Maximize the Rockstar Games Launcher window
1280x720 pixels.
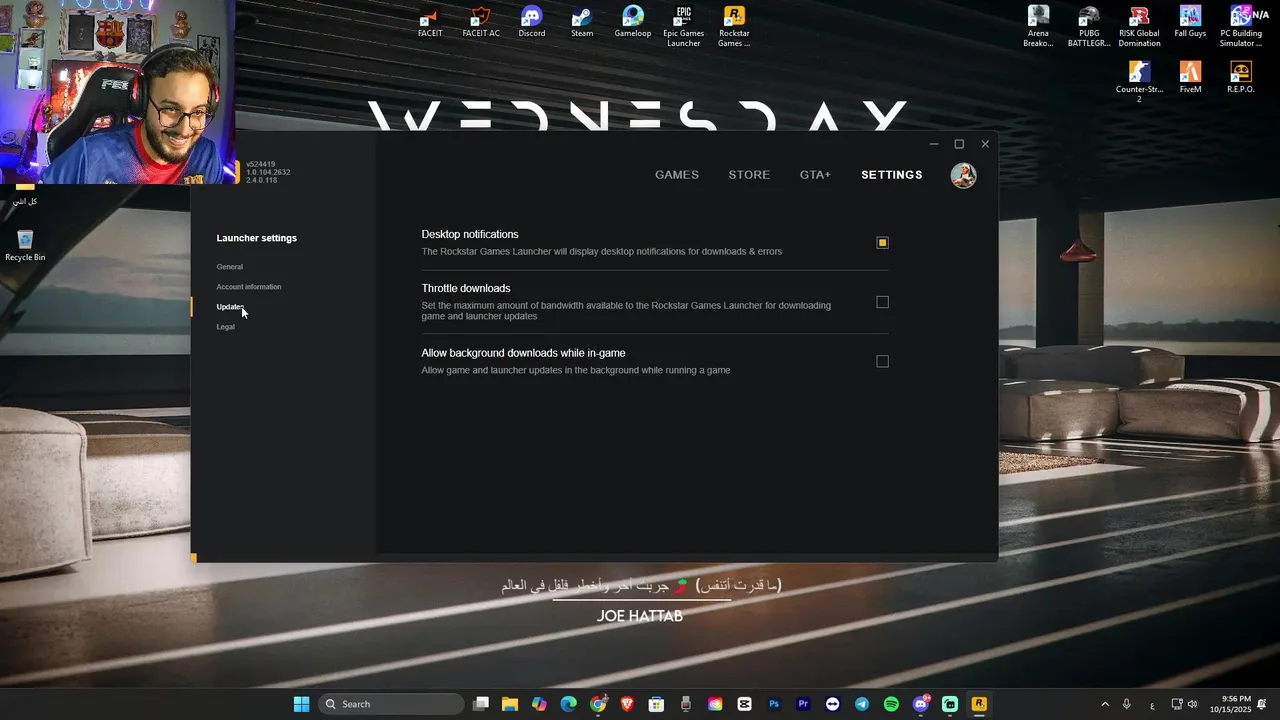(959, 144)
